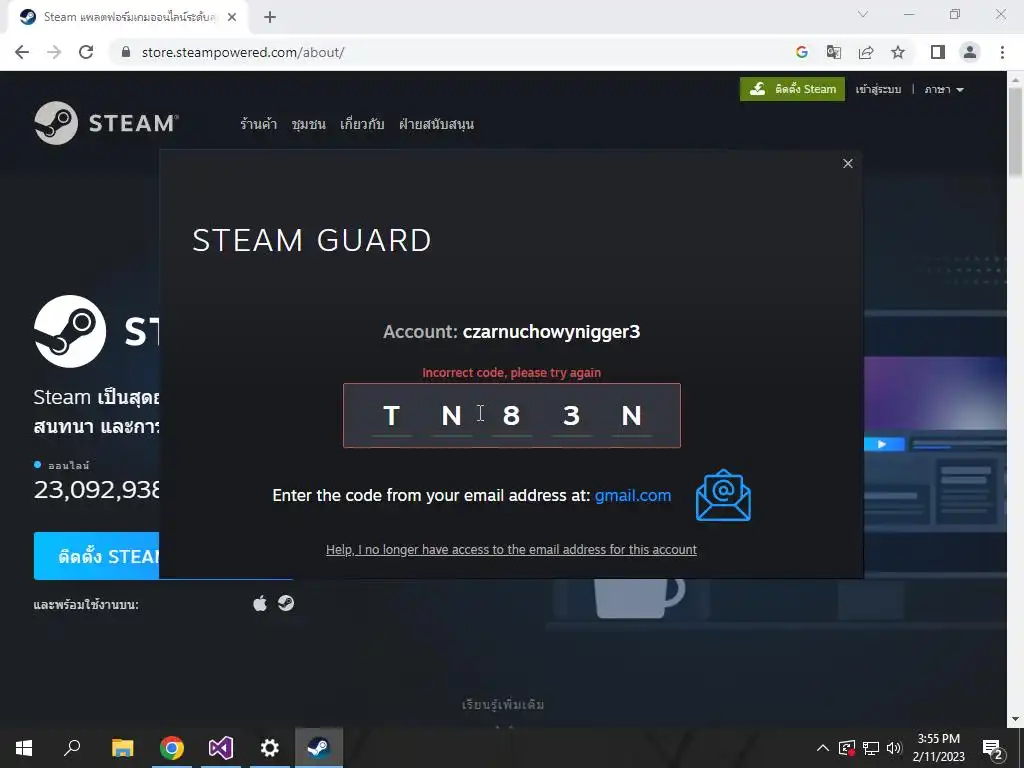This screenshot has width=1024, height=768.
Task: View site info via the lock icon
Action: point(126,52)
